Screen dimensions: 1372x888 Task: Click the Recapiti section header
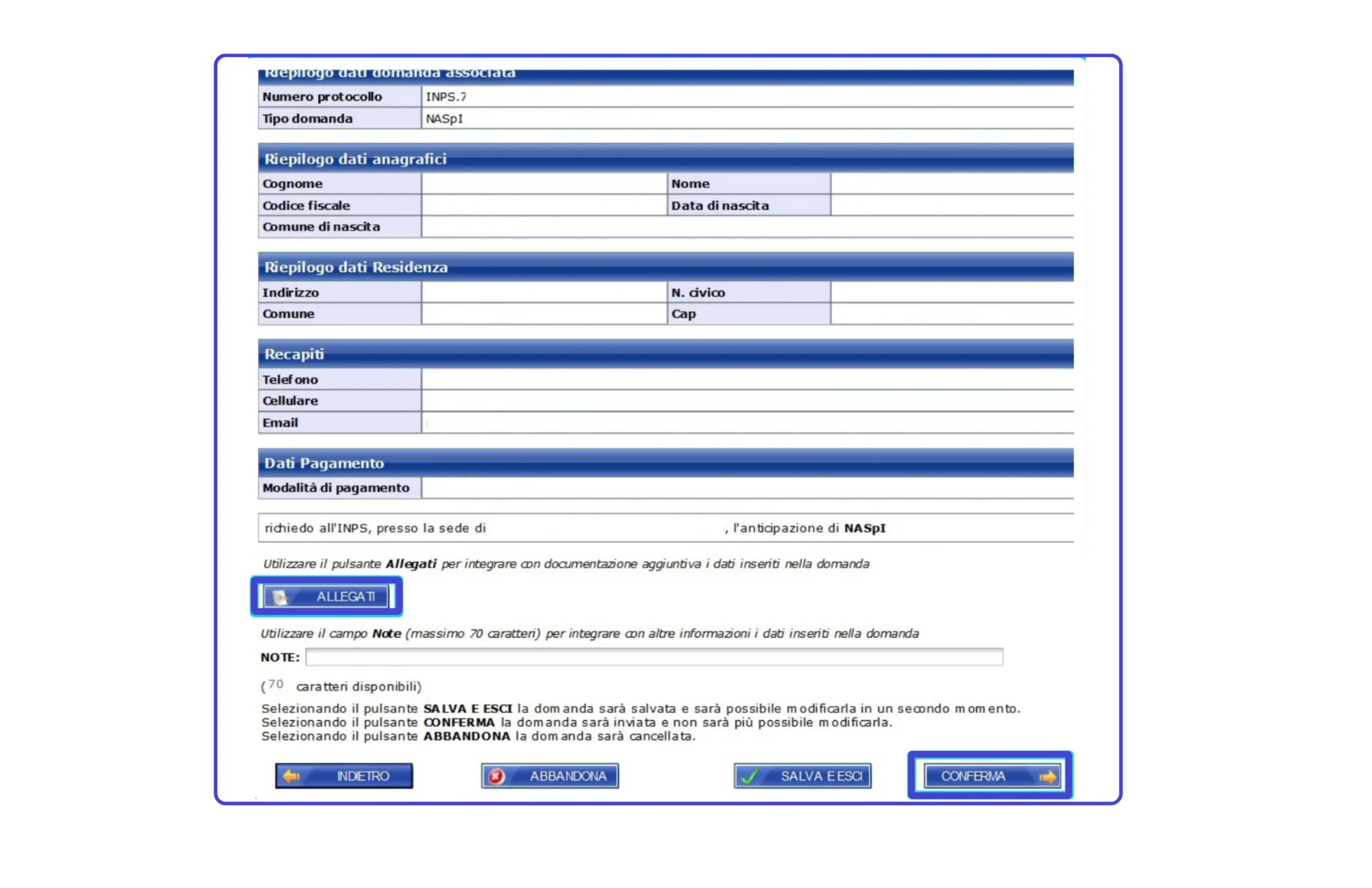[665, 354]
